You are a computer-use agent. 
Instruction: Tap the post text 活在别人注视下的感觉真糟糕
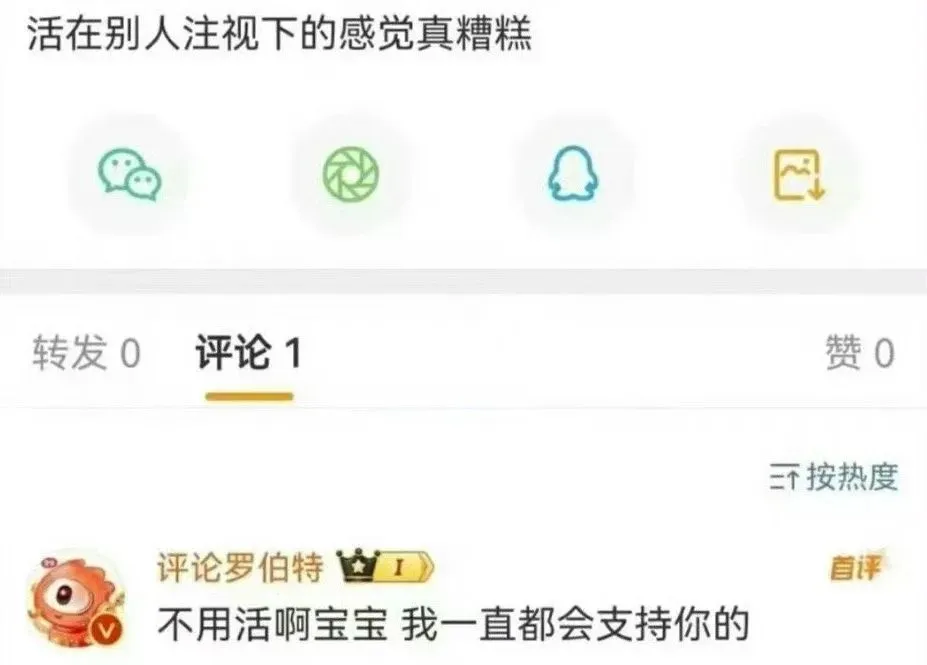[x=280, y=33]
